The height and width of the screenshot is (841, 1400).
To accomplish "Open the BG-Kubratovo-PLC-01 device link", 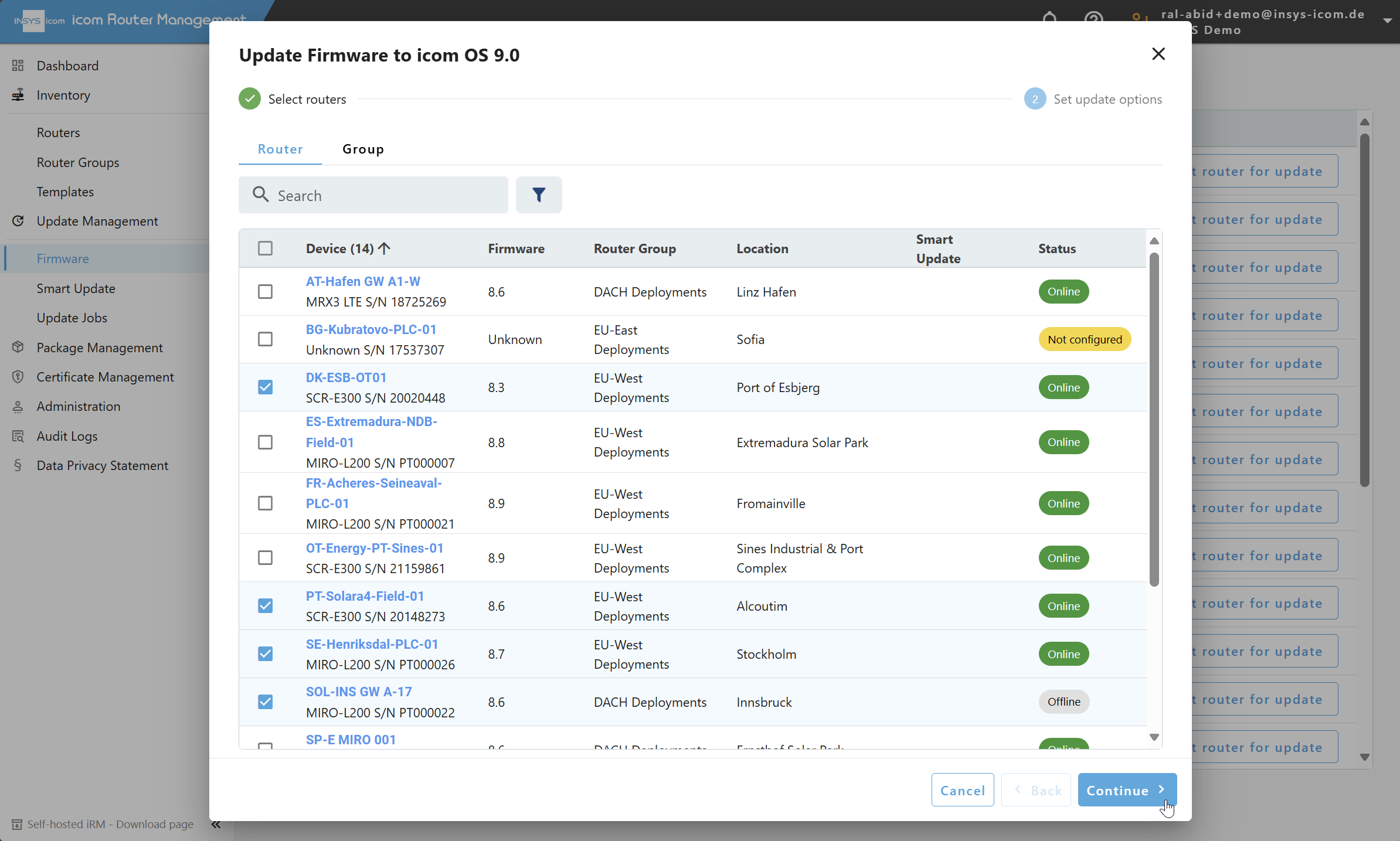I will (371, 329).
